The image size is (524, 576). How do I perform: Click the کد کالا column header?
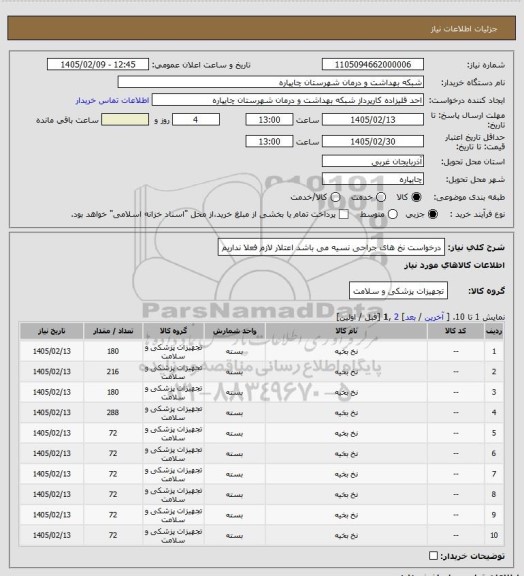455,331
